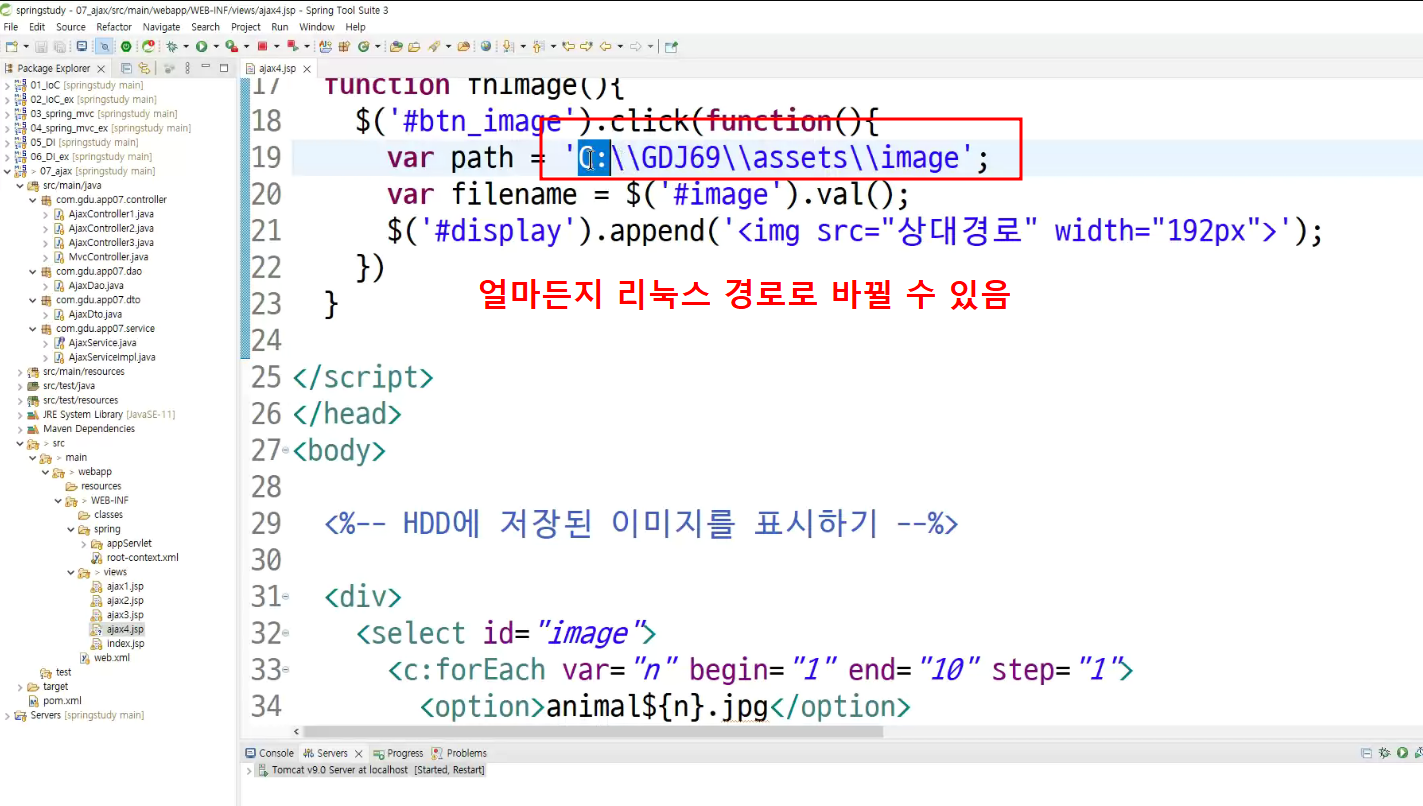Open the Source menu
This screenshot has width=1423, height=806.
click(x=71, y=27)
